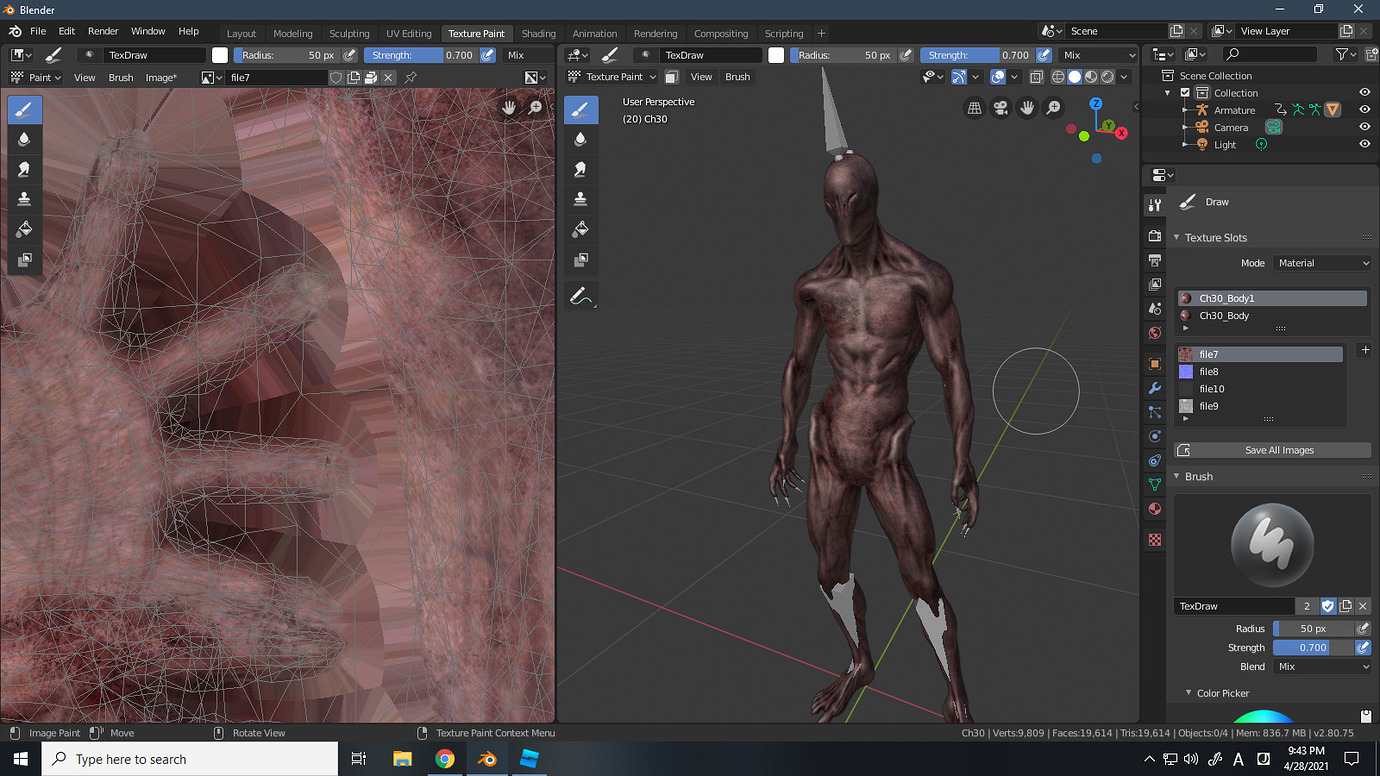Screen dimensions: 1380x776
Task: Switch viewport shading to wireframe
Action: 1058,77
